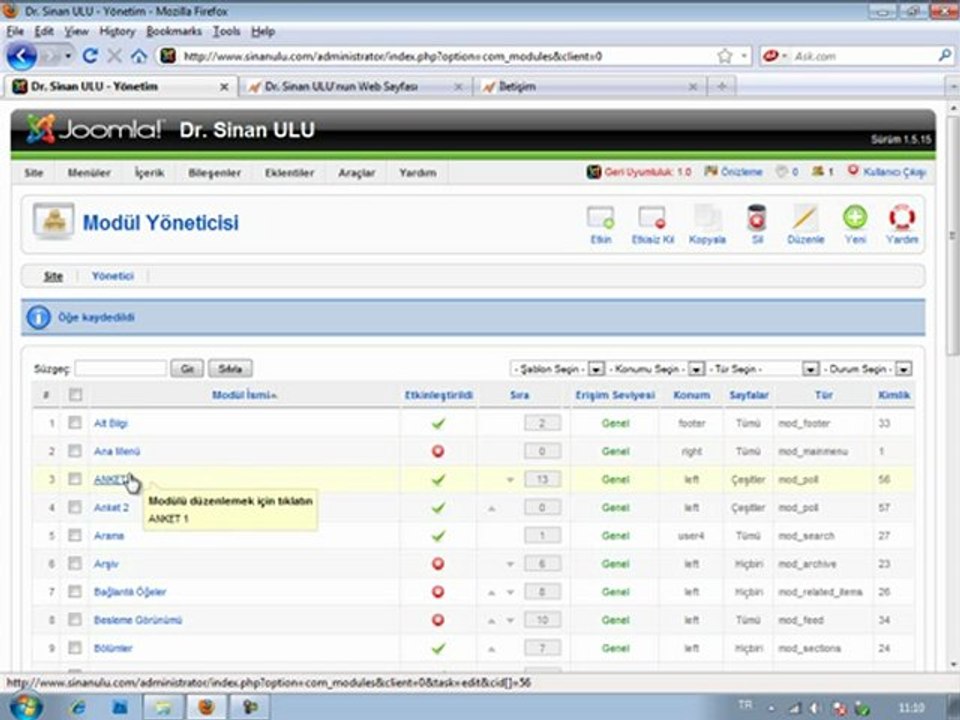The width and height of the screenshot is (960, 720).
Task: Click the Sil trash delete icon
Action: 757,218
